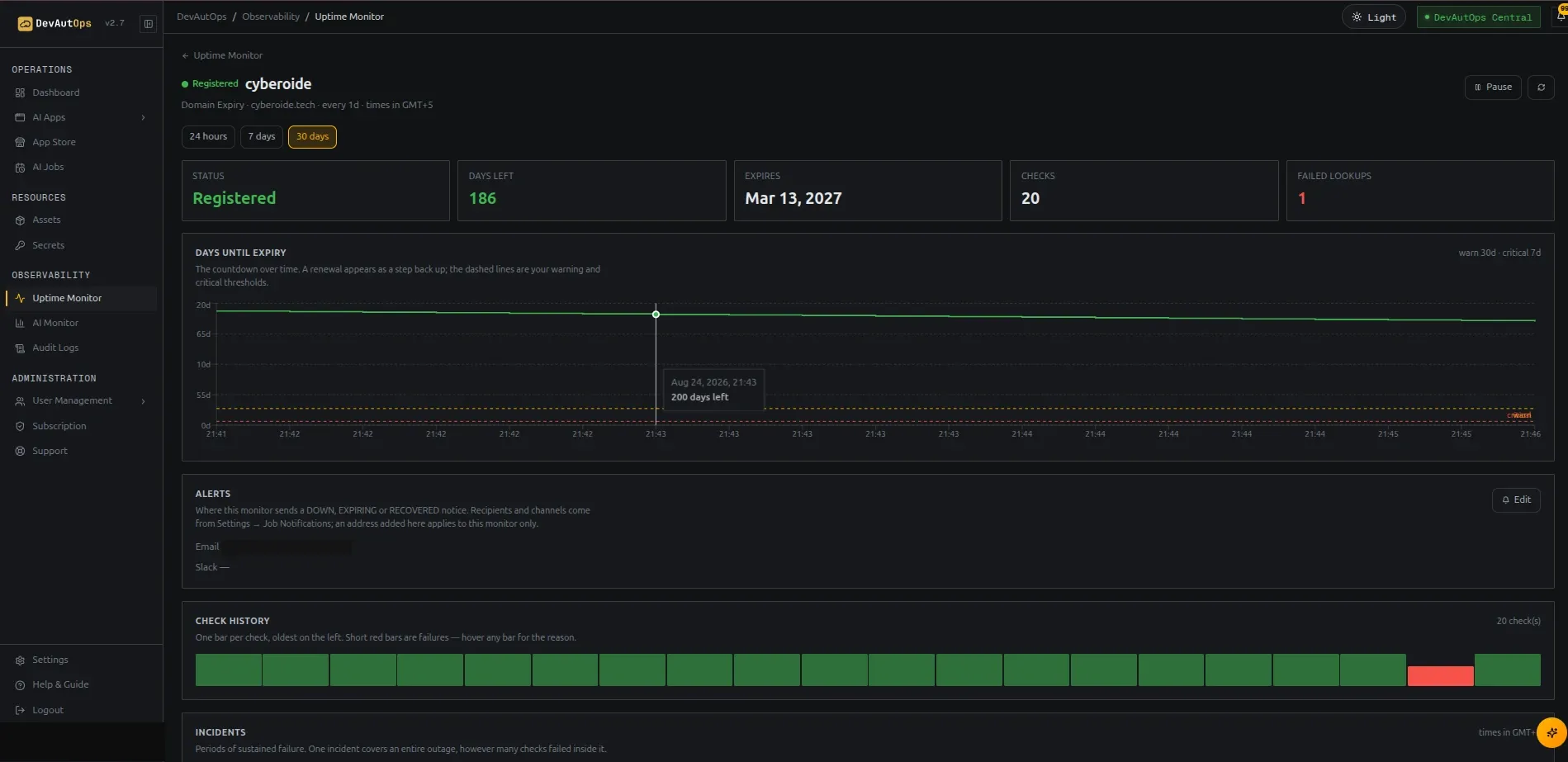Image resolution: width=1568 pixels, height=762 pixels.
Task: Open the floating assistant sparkle button
Action: (x=1551, y=732)
